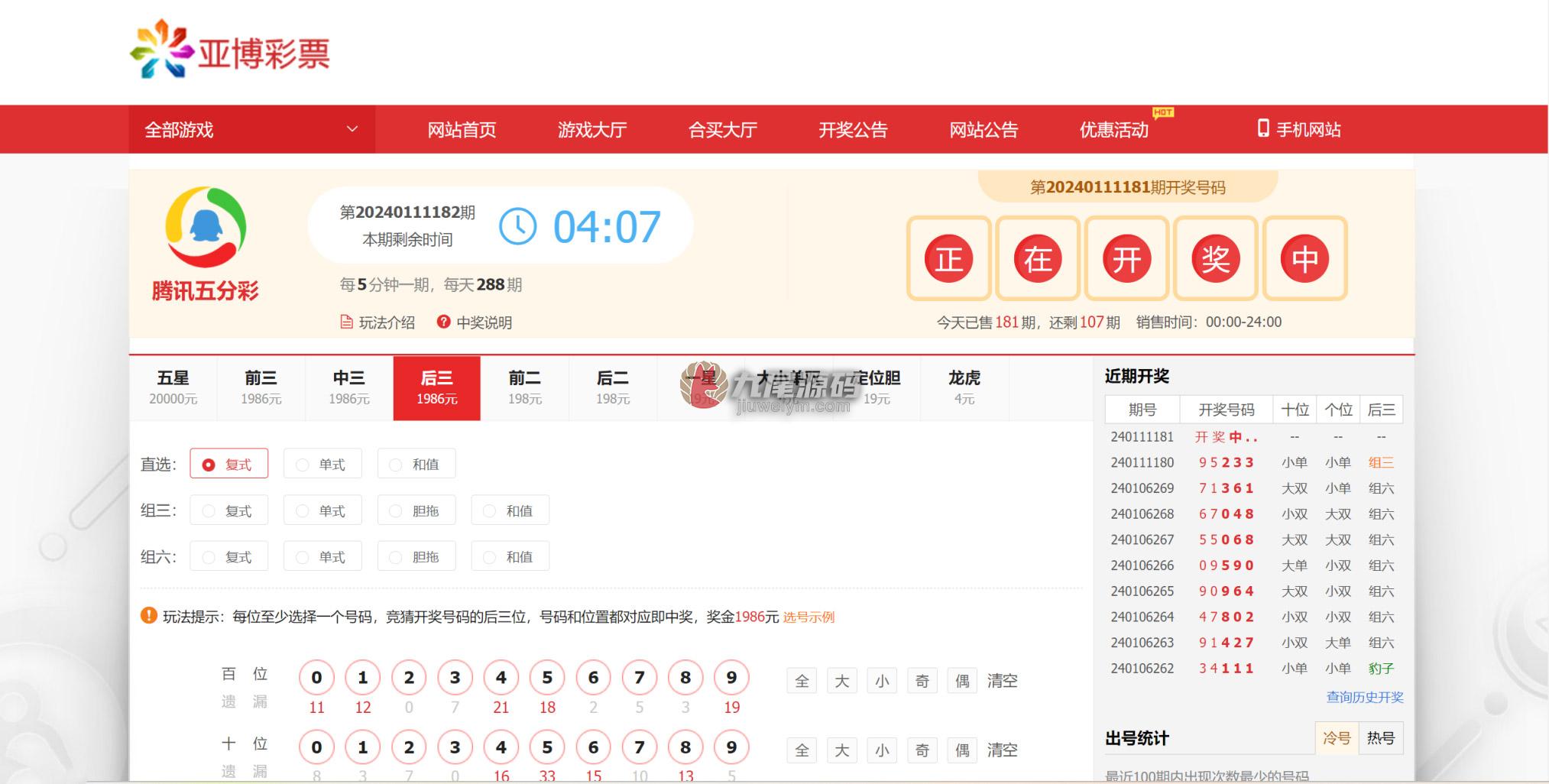
Task: Select 组六 胆拖 radio option
Action: [x=416, y=556]
